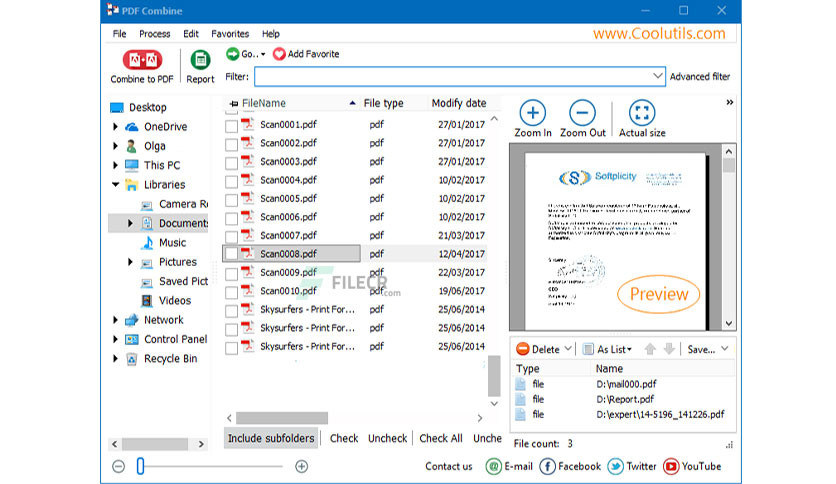836x484 pixels.
Task: Select the OneDrive cloud icon
Action: pyautogui.click(x=132, y=127)
